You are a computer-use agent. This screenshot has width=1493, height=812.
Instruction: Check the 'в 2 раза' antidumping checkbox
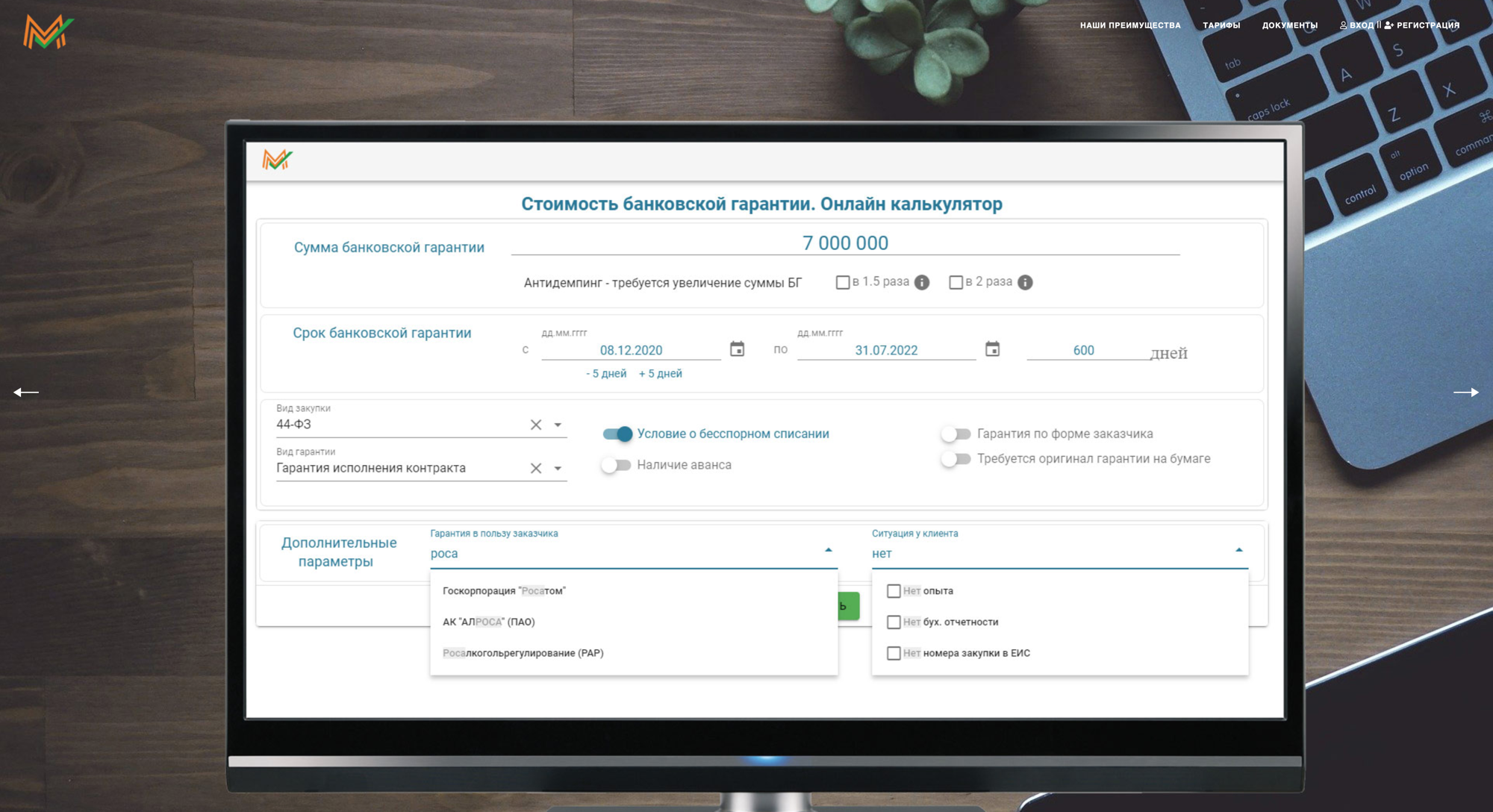pos(956,282)
